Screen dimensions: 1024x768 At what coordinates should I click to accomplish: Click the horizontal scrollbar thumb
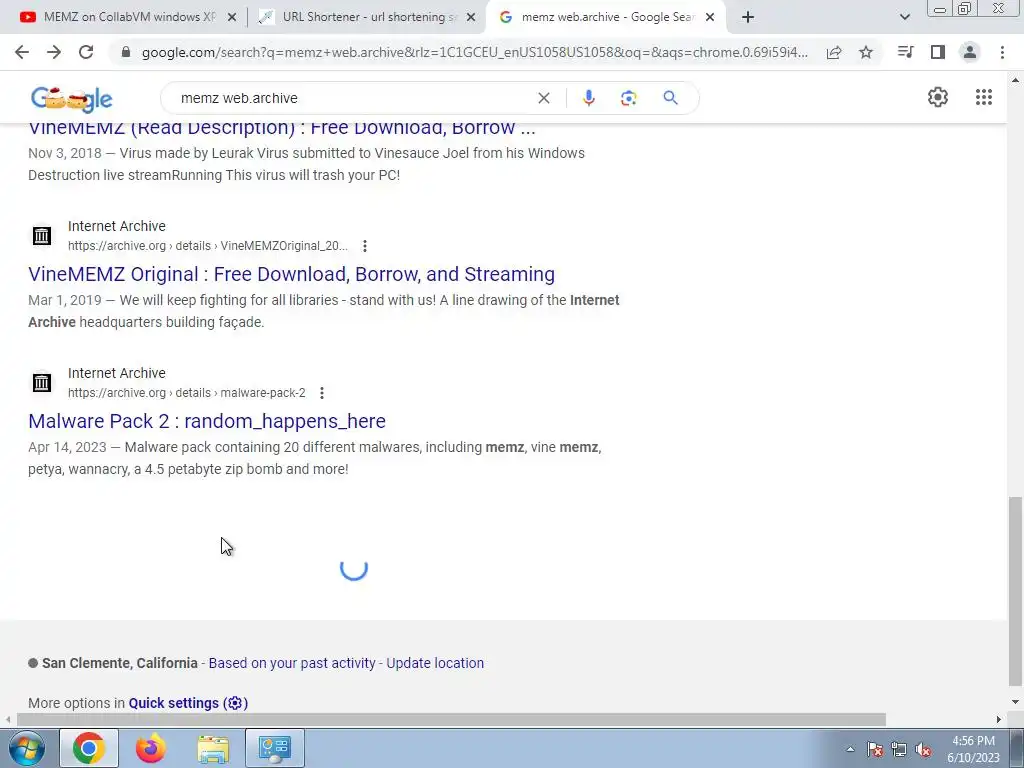(451, 720)
